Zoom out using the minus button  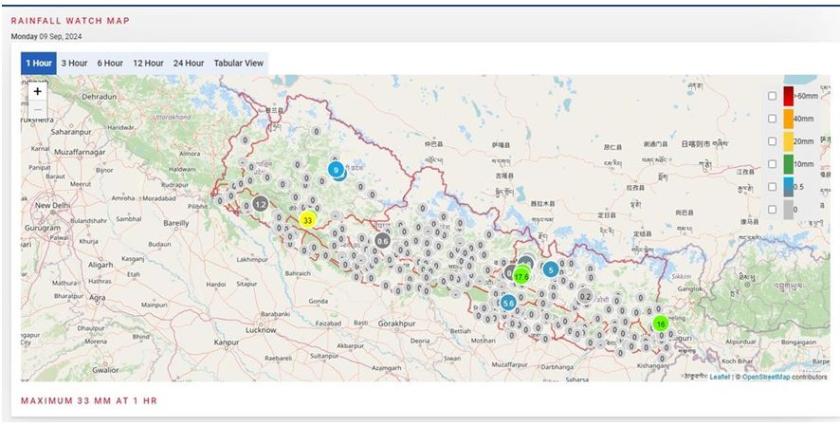[38, 109]
